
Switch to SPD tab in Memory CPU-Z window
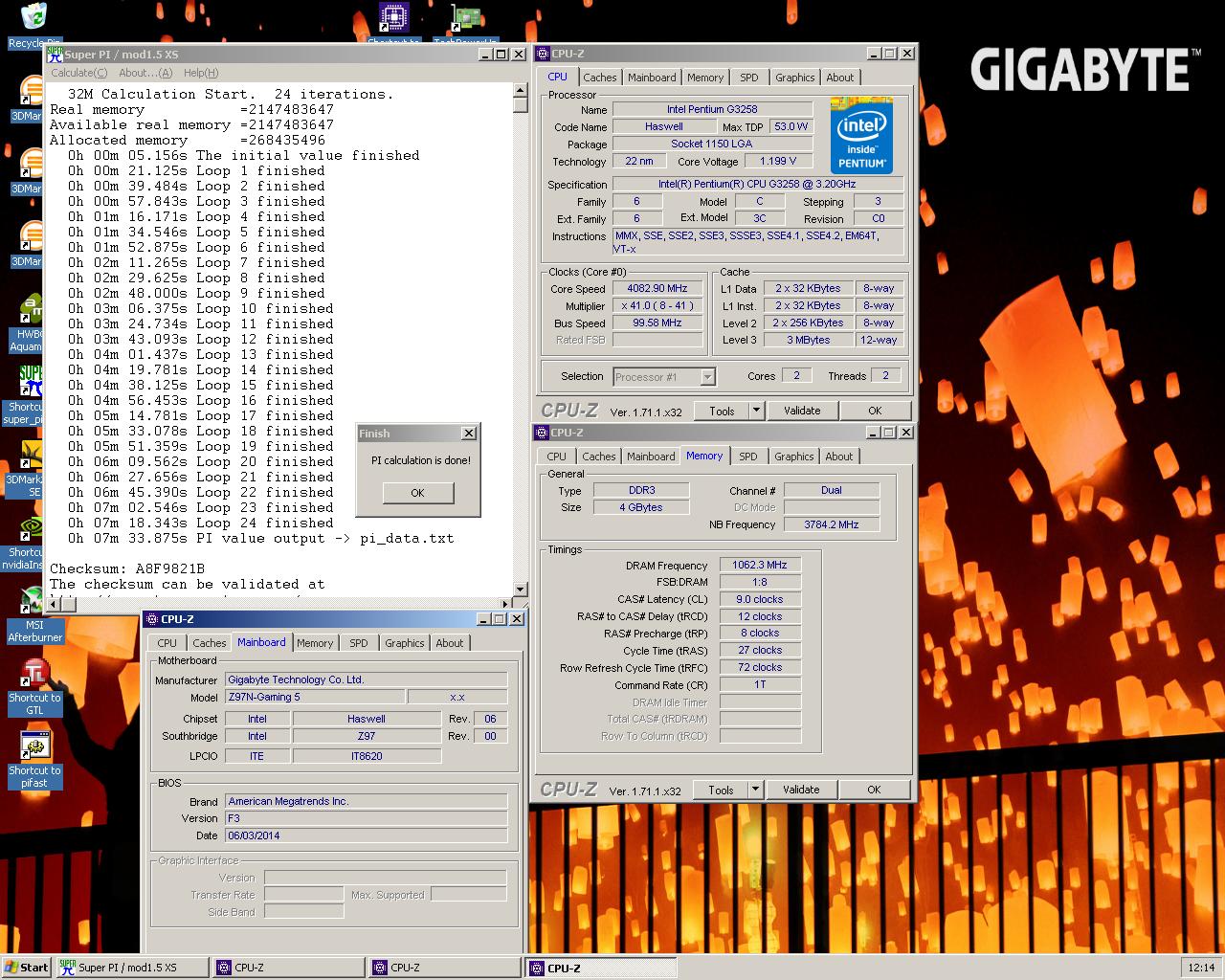click(748, 457)
